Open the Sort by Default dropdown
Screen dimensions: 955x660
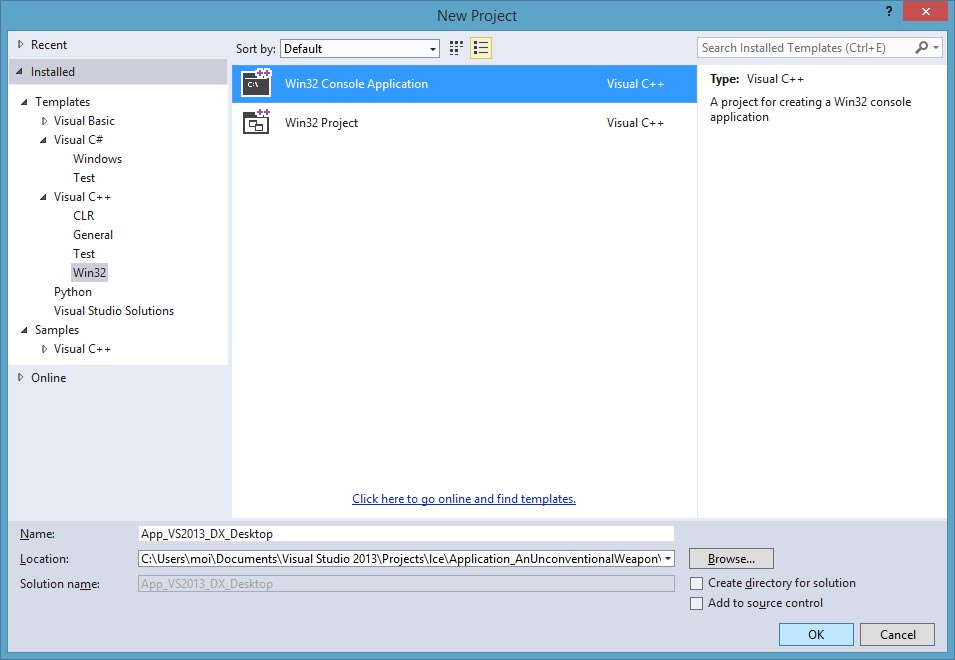coord(359,49)
